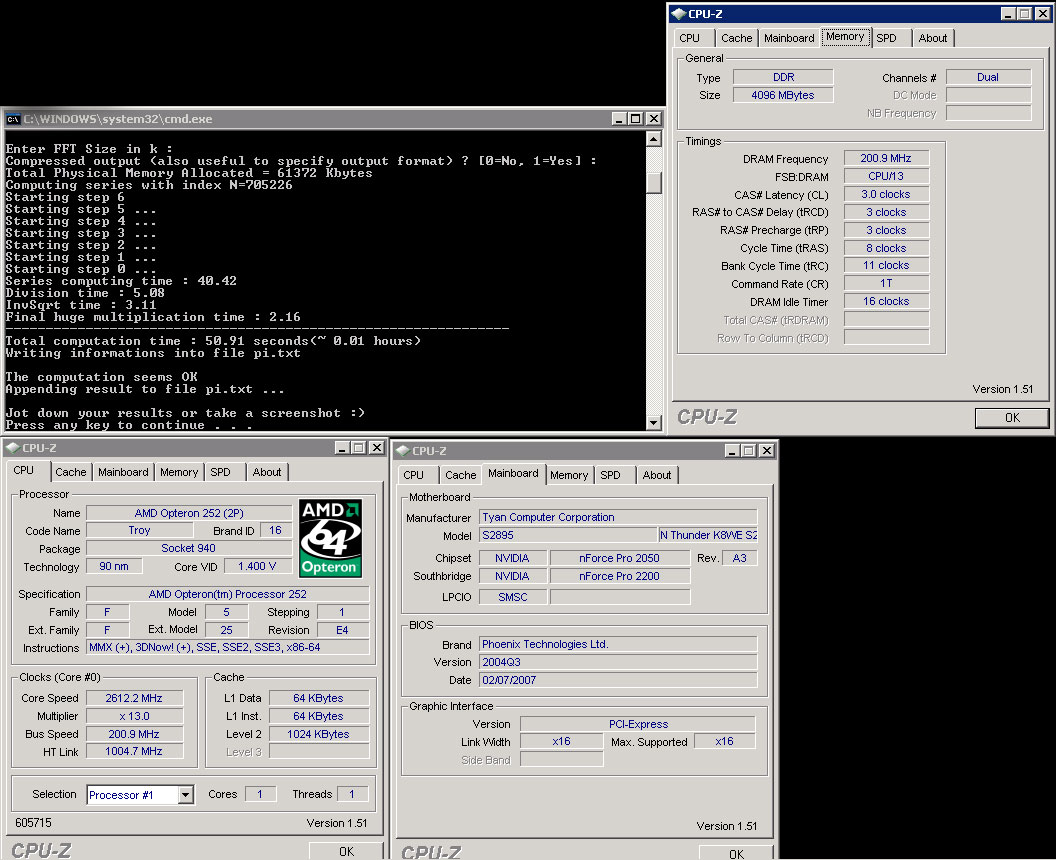
Task: Select Memory tab in Memory window
Action: point(845,37)
